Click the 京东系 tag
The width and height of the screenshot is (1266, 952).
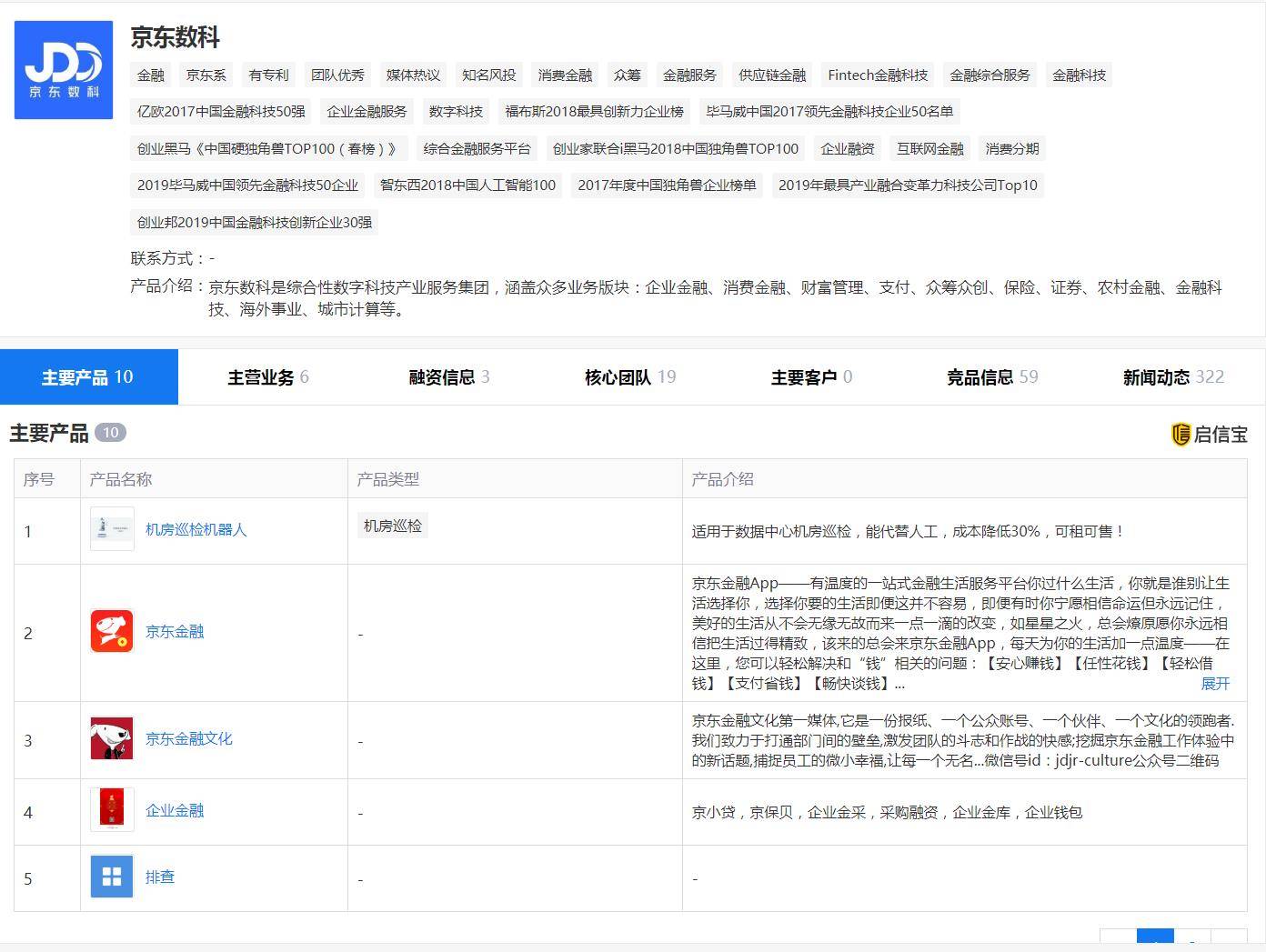tap(206, 75)
